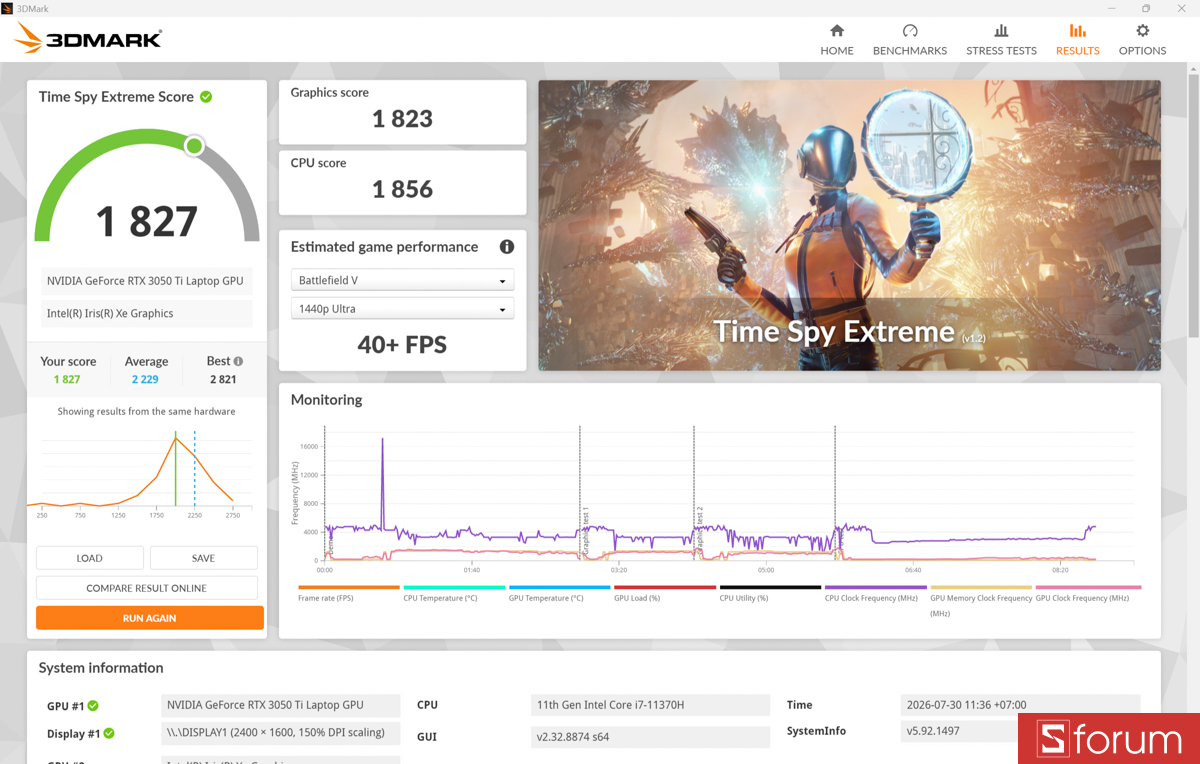Screen dimensions: 1200x764
Task: Toggle GPU Load legend red swatch
Action: (x=665, y=588)
